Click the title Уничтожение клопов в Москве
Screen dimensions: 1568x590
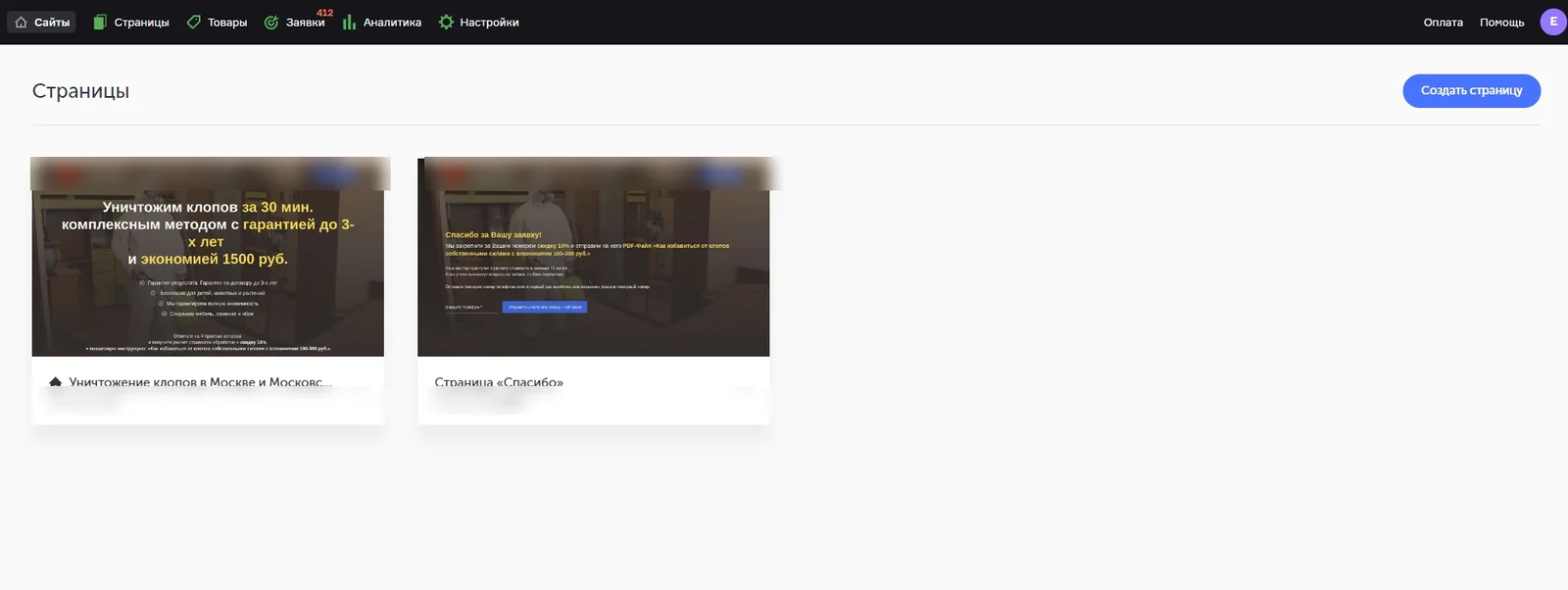[200, 382]
